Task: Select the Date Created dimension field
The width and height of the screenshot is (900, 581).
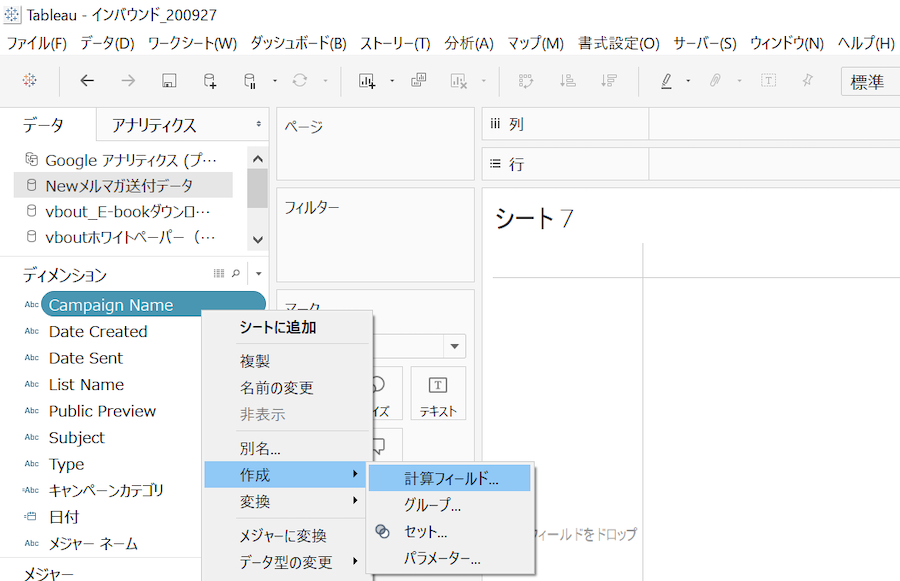Action: click(98, 331)
